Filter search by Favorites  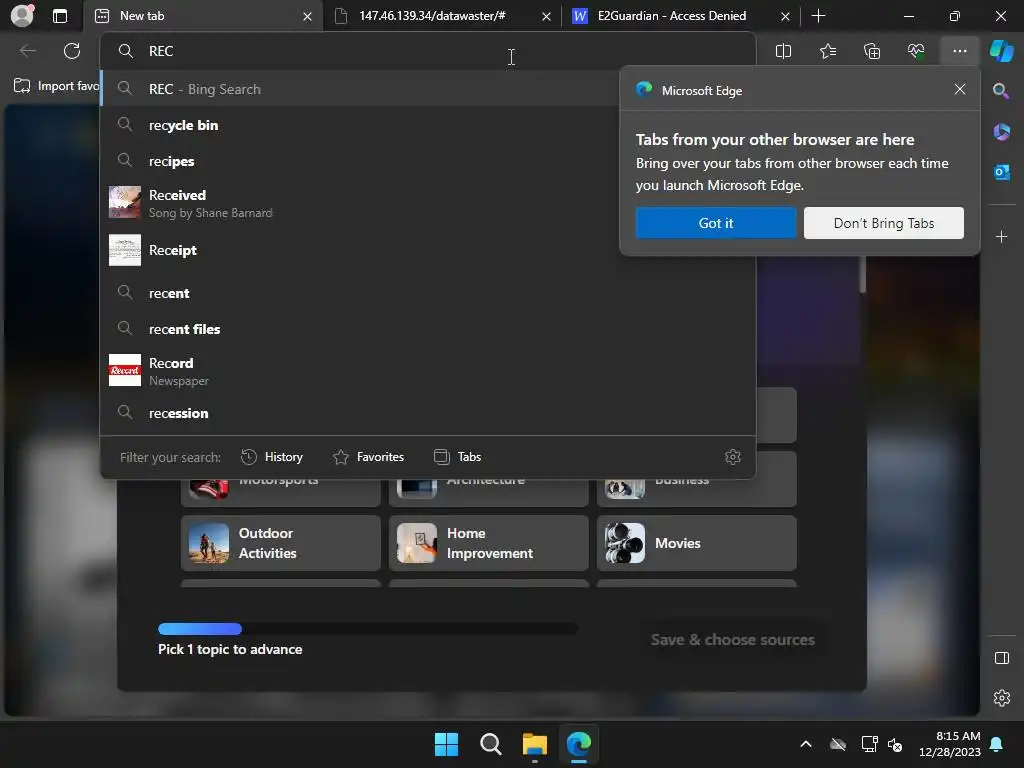(x=368, y=457)
